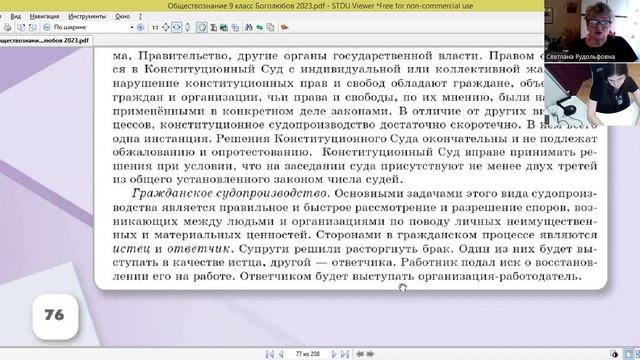The height and width of the screenshot is (360, 640).
Task: Go to the last page
Action: point(345,354)
